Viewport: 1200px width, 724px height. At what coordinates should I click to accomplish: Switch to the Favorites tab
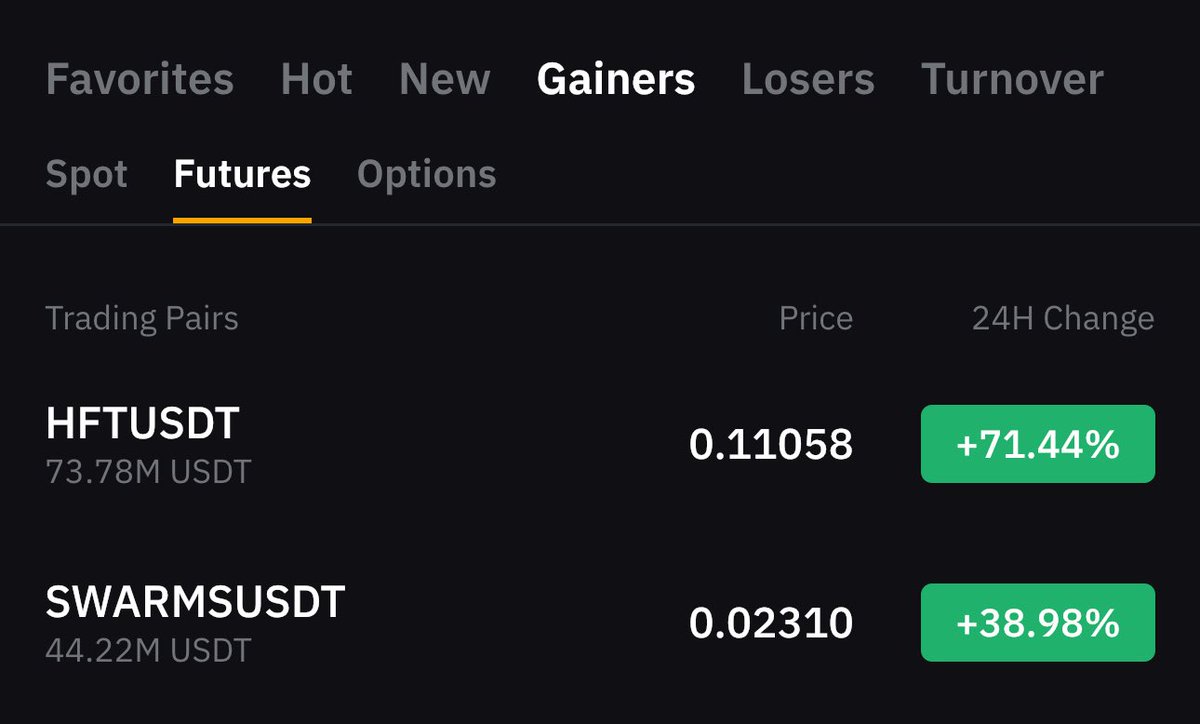[140, 79]
